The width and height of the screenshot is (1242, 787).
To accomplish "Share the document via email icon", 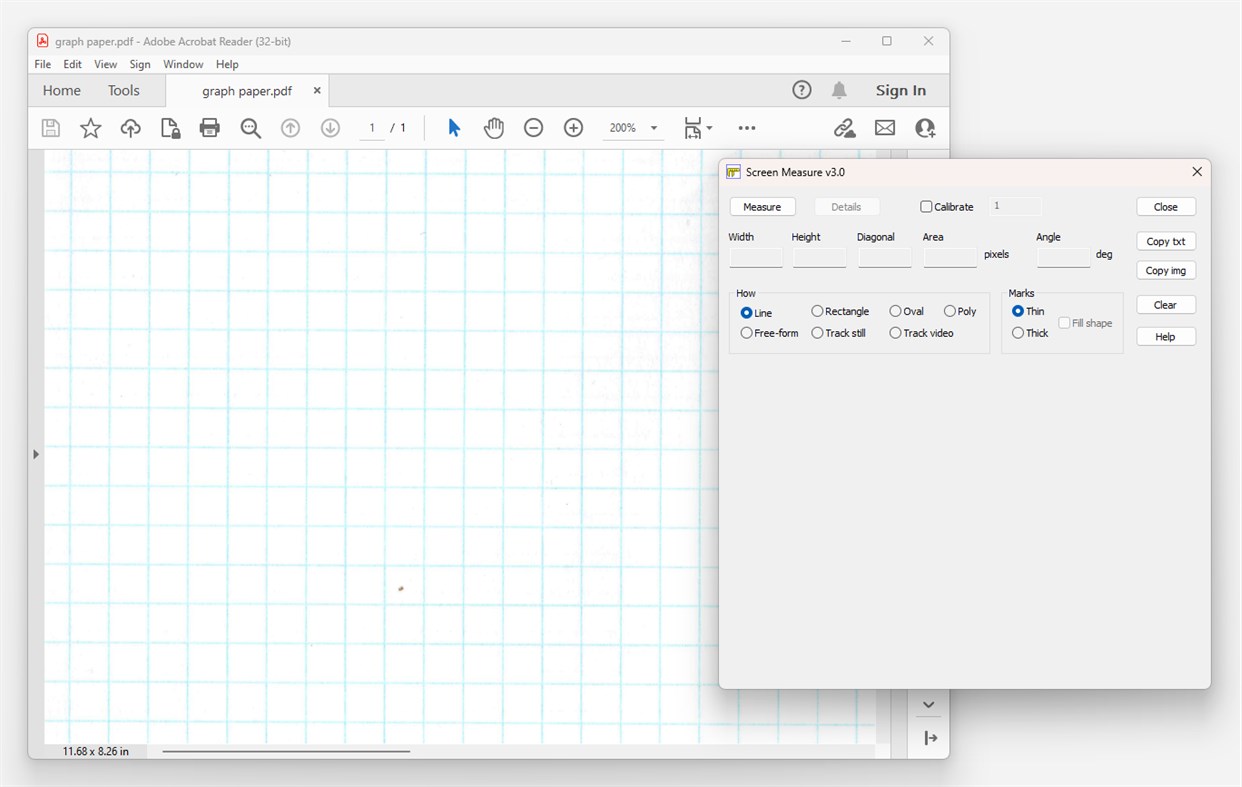I will click(884, 127).
